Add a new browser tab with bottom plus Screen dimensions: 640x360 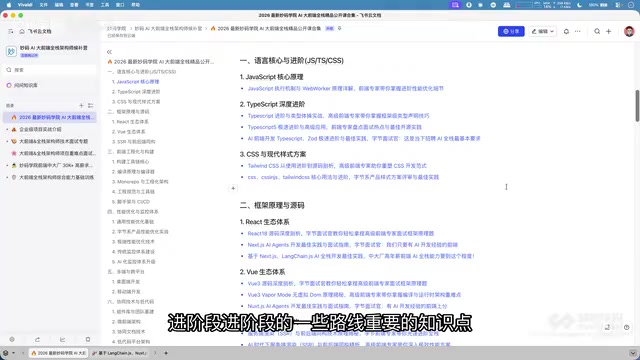point(166,353)
